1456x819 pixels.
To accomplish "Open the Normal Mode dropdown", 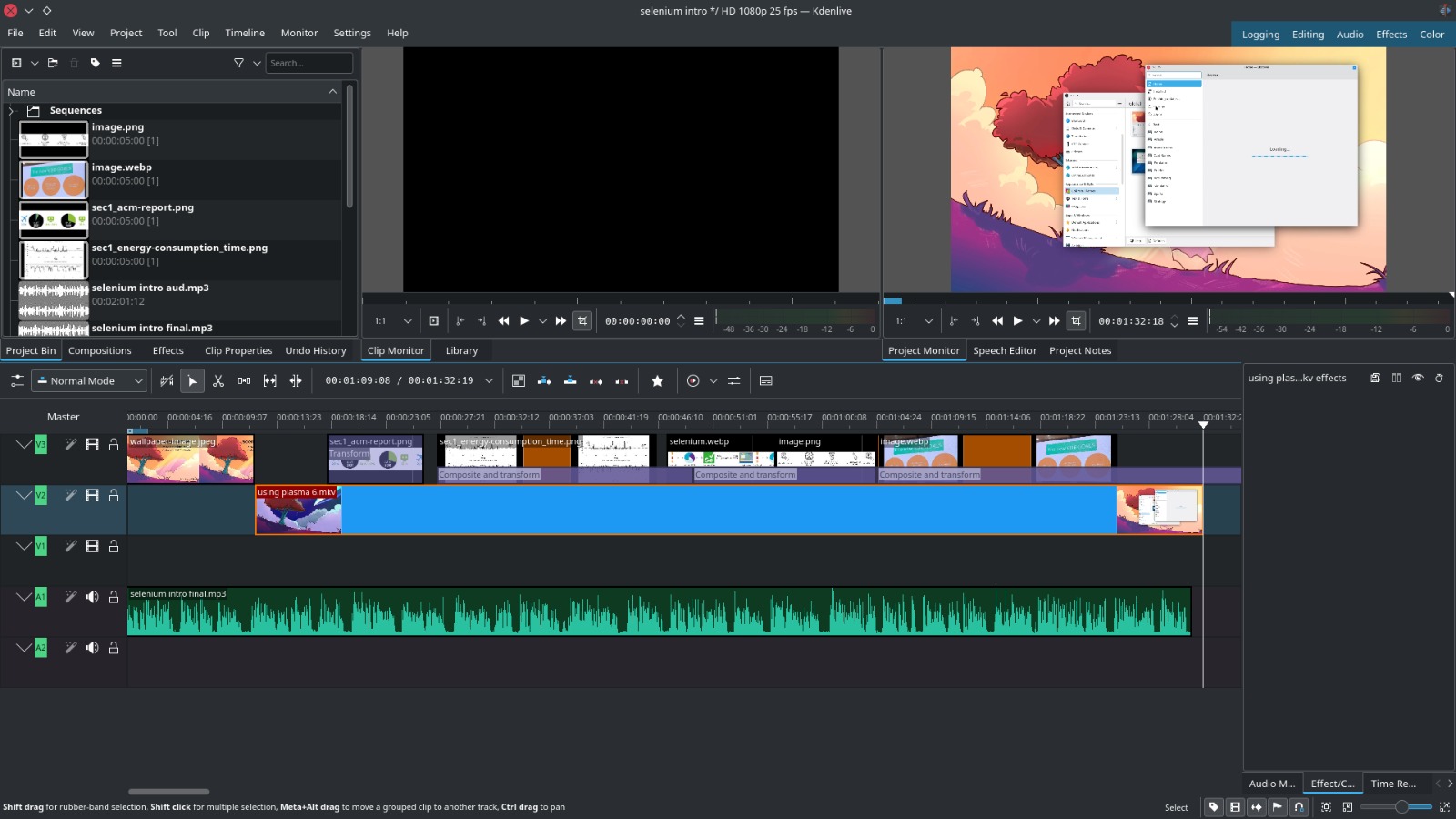I will coord(89,381).
